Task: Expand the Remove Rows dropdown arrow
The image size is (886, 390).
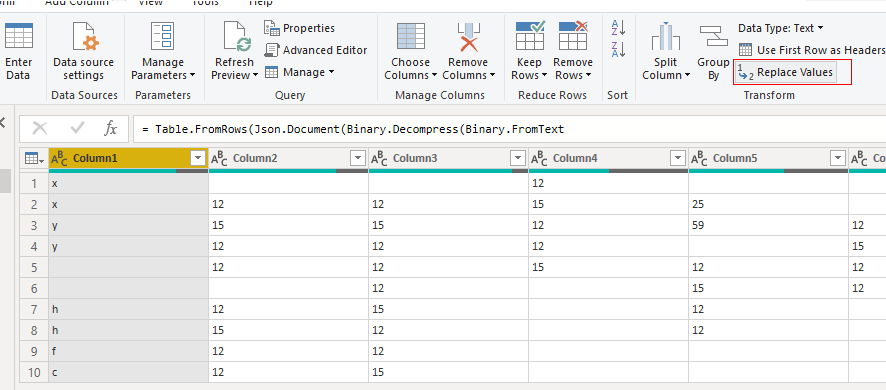Action: coord(588,75)
